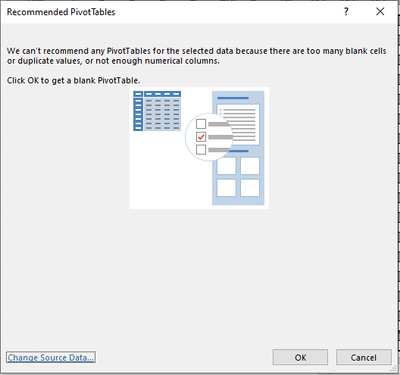Image resolution: width=400 pixels, height=375 pixels.
Task: Open the dialog help question mark
Action: pos(346,12)
